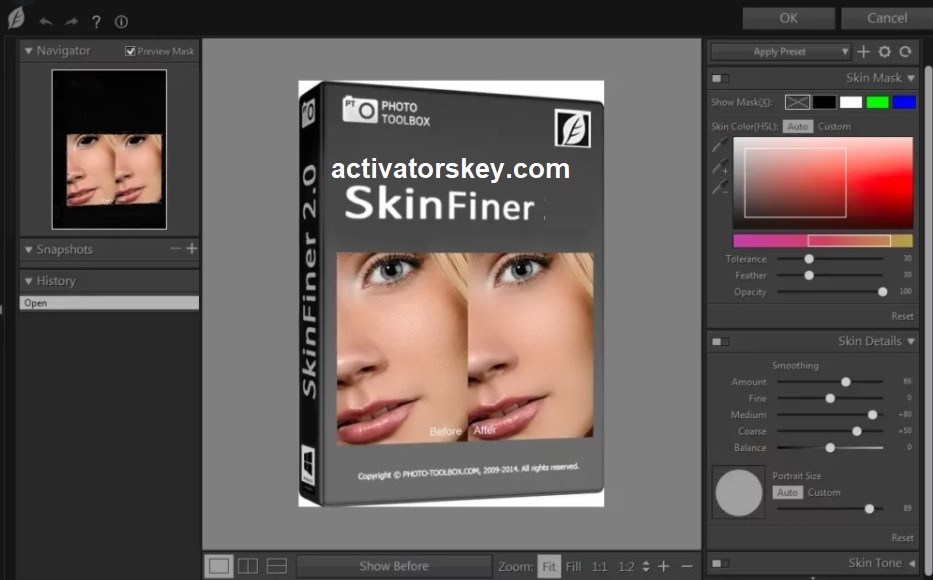Show mask in black swatch
The height and width of the screenshot is (580, 933).
pyautogui.click(x=825, y=102)
